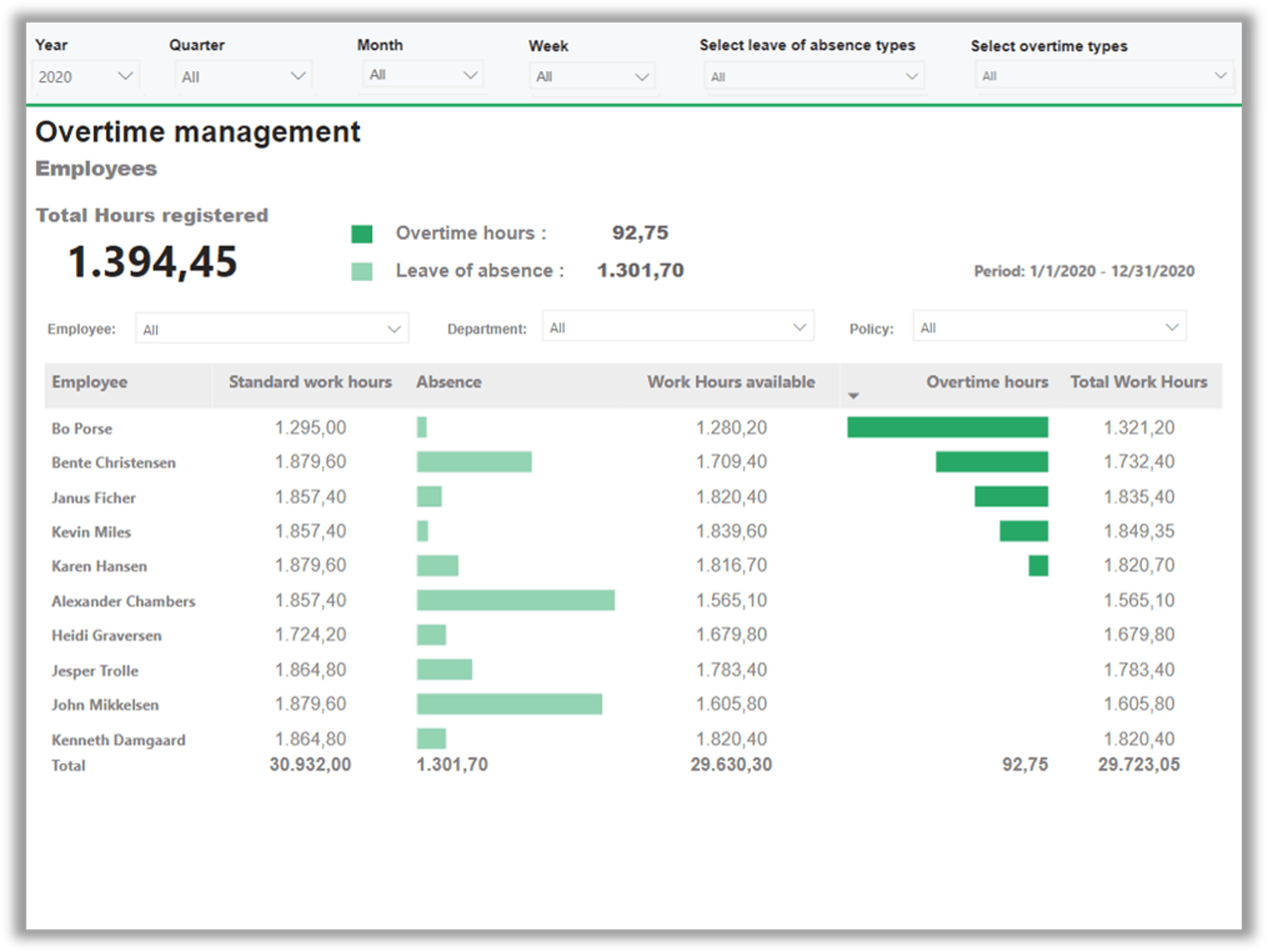Click Alexander Chambers's work hours available 1.565,10
Image resolution: width=1268 pixels, height=952 pixels.
pyautogui.click(x=730, y=601)
